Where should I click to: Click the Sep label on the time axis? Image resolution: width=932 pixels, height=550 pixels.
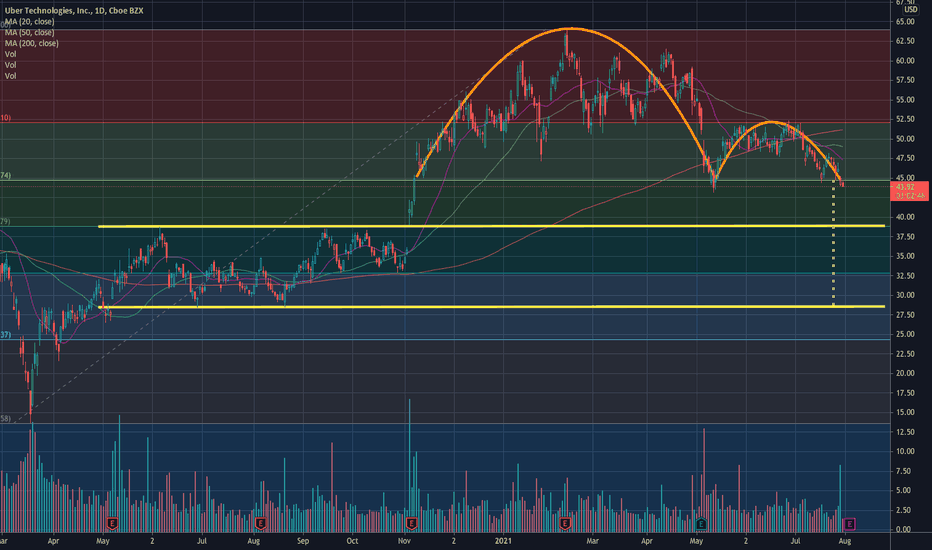(303, 541)
